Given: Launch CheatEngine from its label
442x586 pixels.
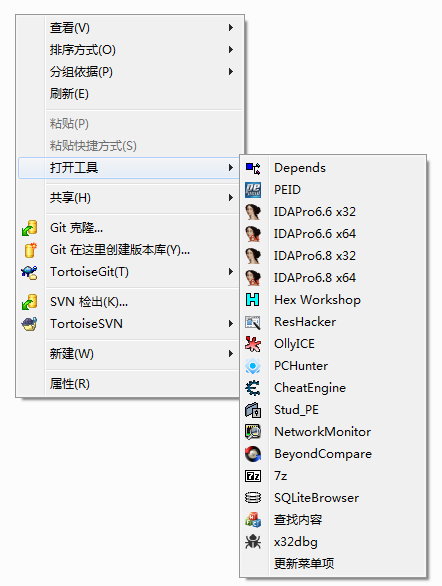Looking at the screenshot, I should point(310,388).
